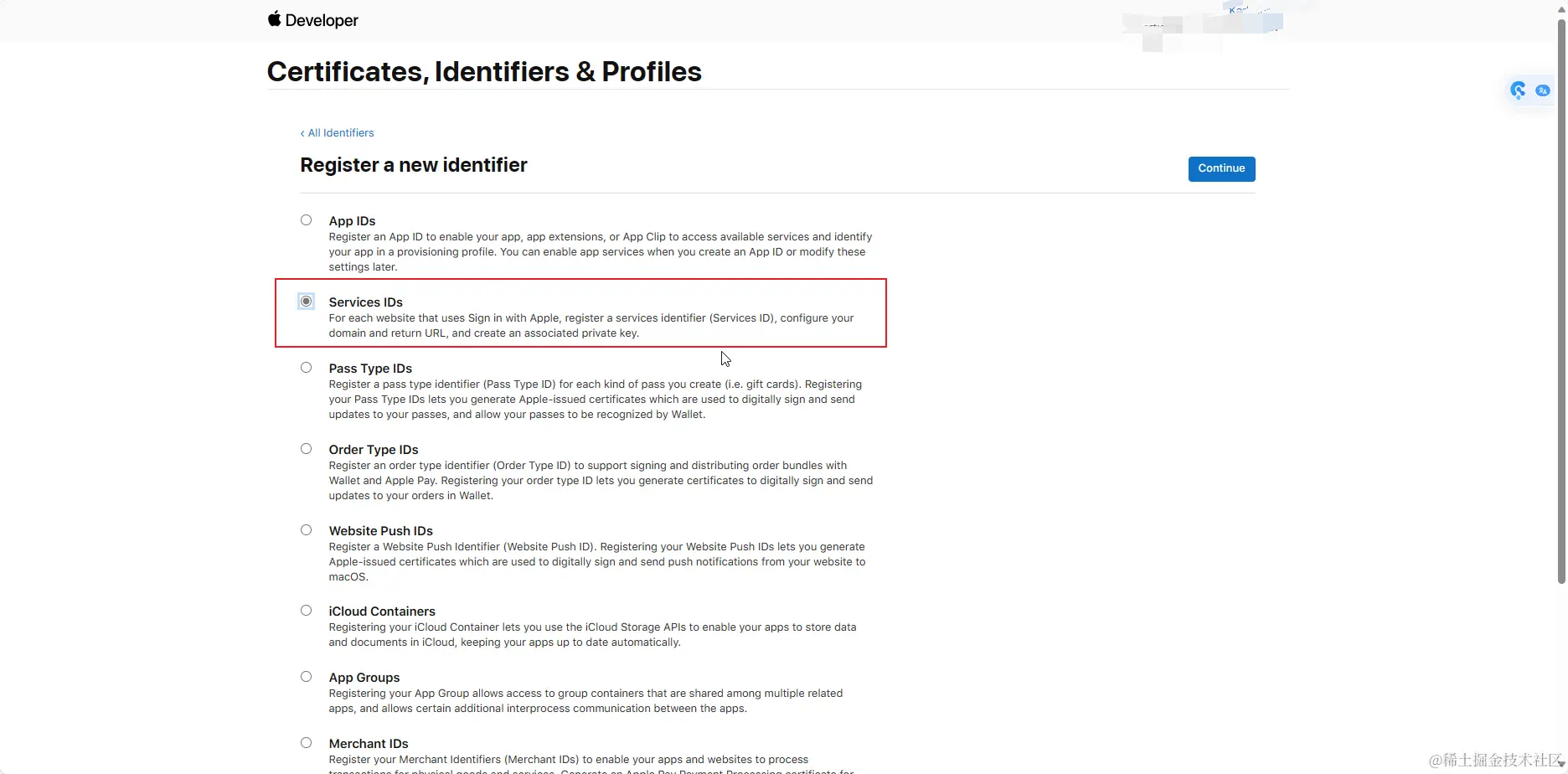Screen dimensions: 1568x774
Task: Open the blue assistant floating icon
Action: click(1518, 90)
